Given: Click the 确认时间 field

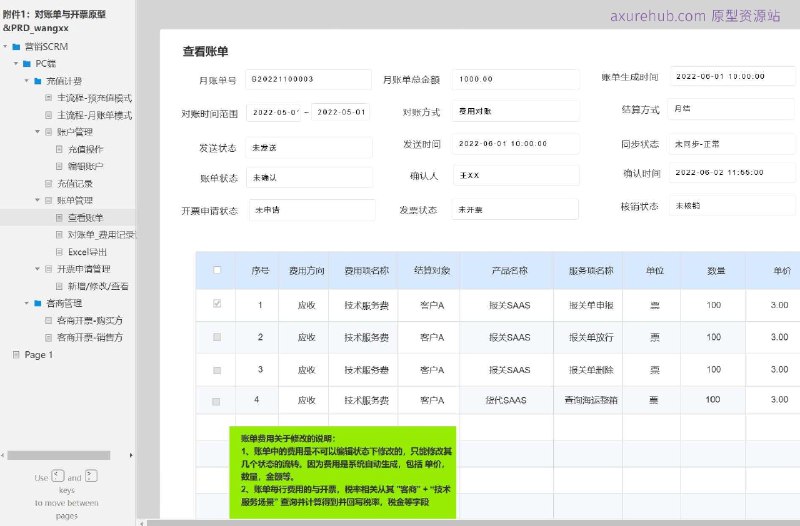Looking at the screenshot, I should coord(732,173).
